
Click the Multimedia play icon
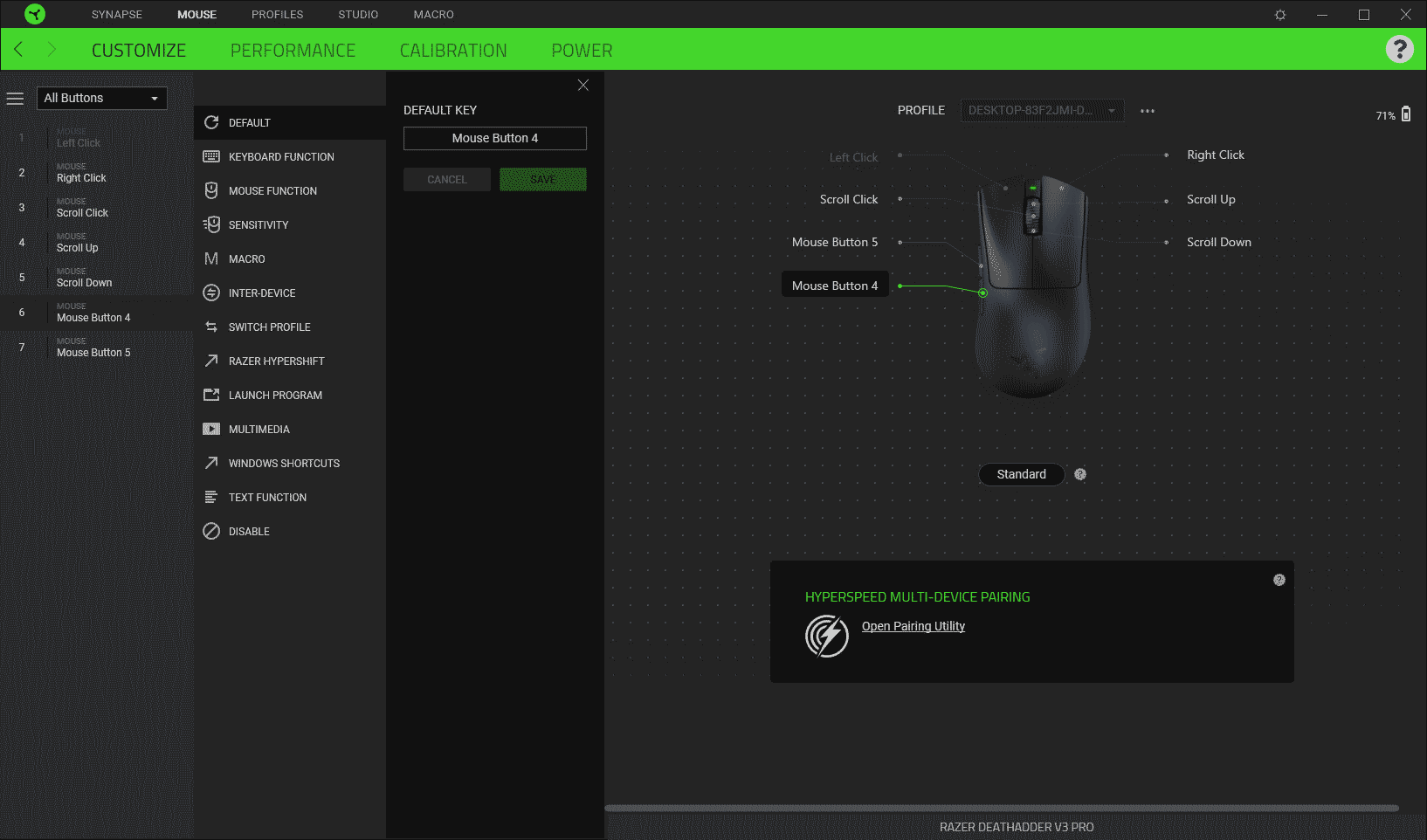tap(211, 429)
